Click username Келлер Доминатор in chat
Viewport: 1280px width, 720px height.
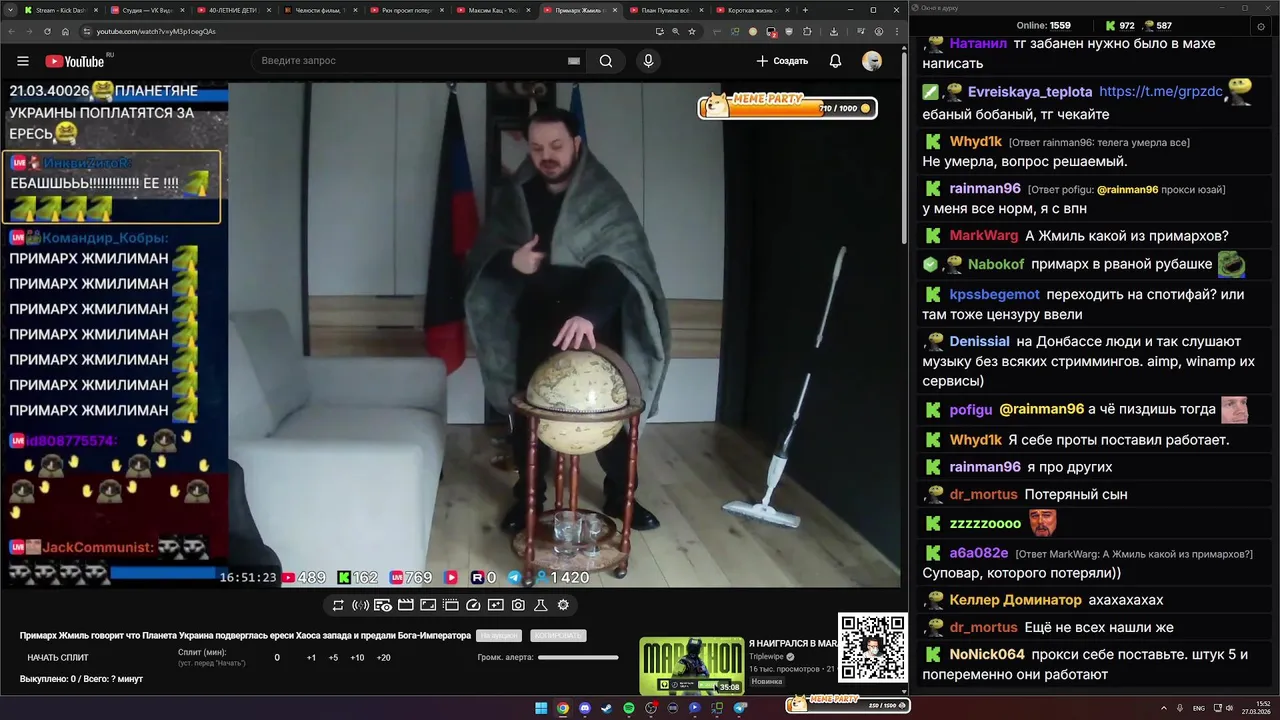[1015, 600]
